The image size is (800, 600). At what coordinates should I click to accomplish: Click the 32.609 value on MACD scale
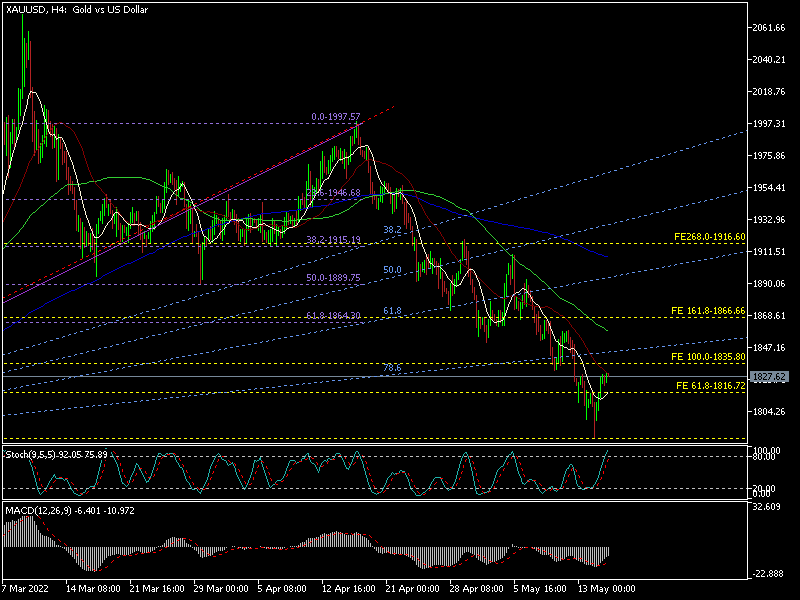[x=768, y=507]
